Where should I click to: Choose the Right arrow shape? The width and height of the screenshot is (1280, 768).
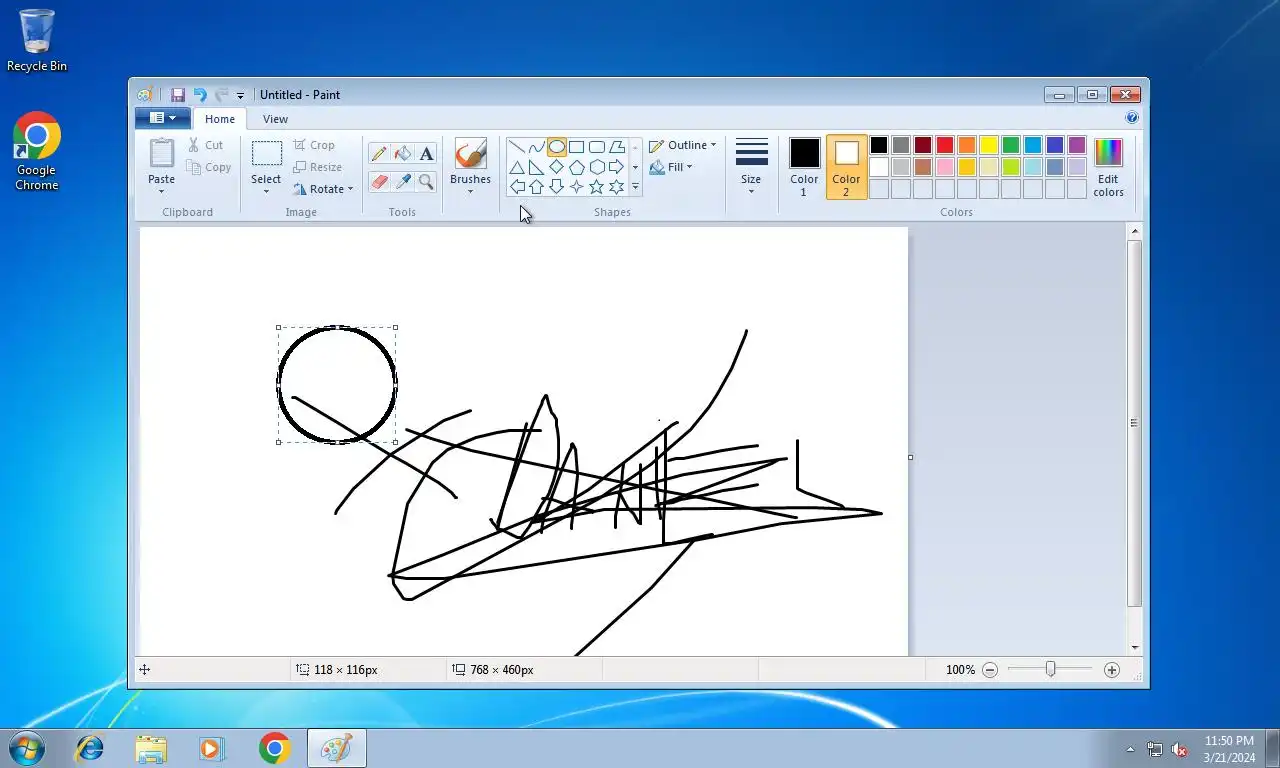[x=617, y=167]
